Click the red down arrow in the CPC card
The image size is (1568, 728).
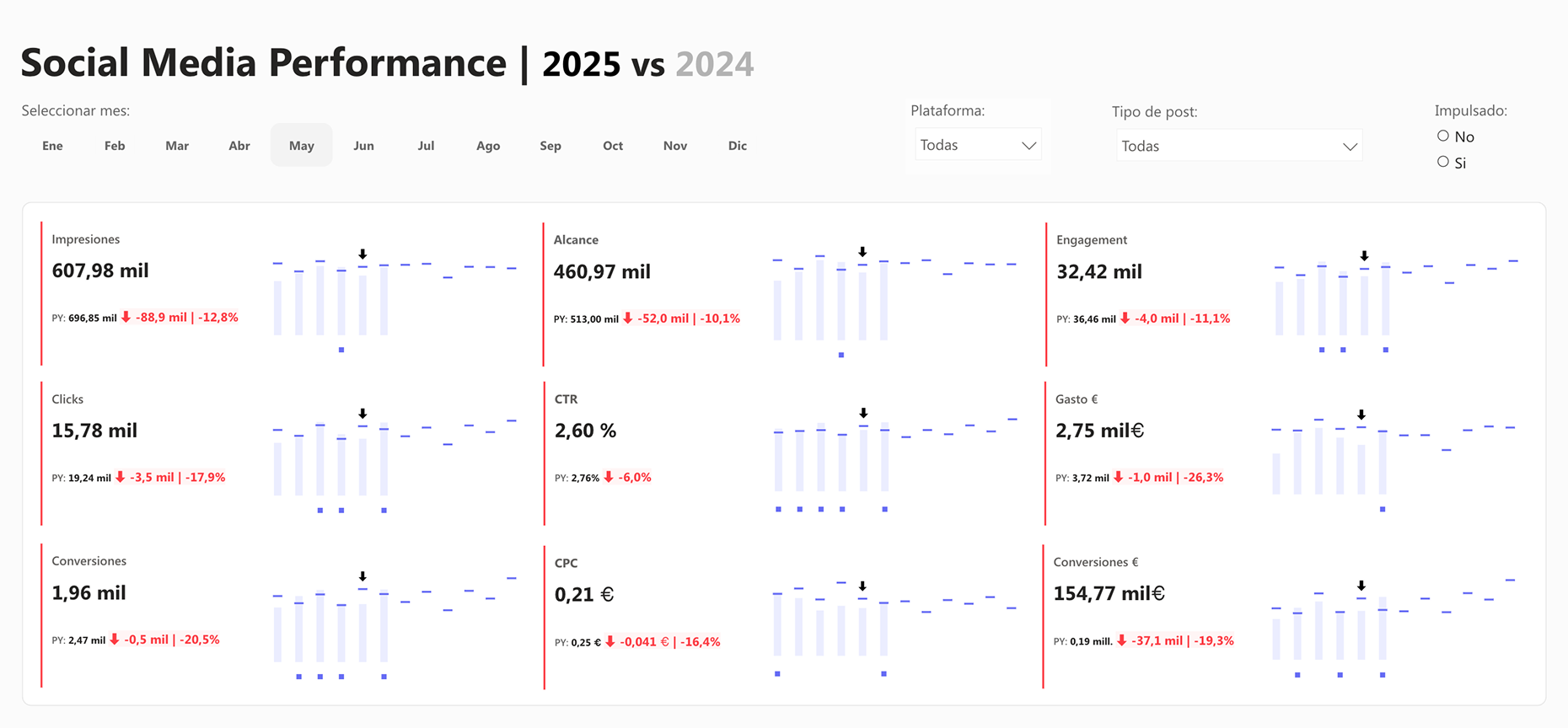[x=610, y=641]
